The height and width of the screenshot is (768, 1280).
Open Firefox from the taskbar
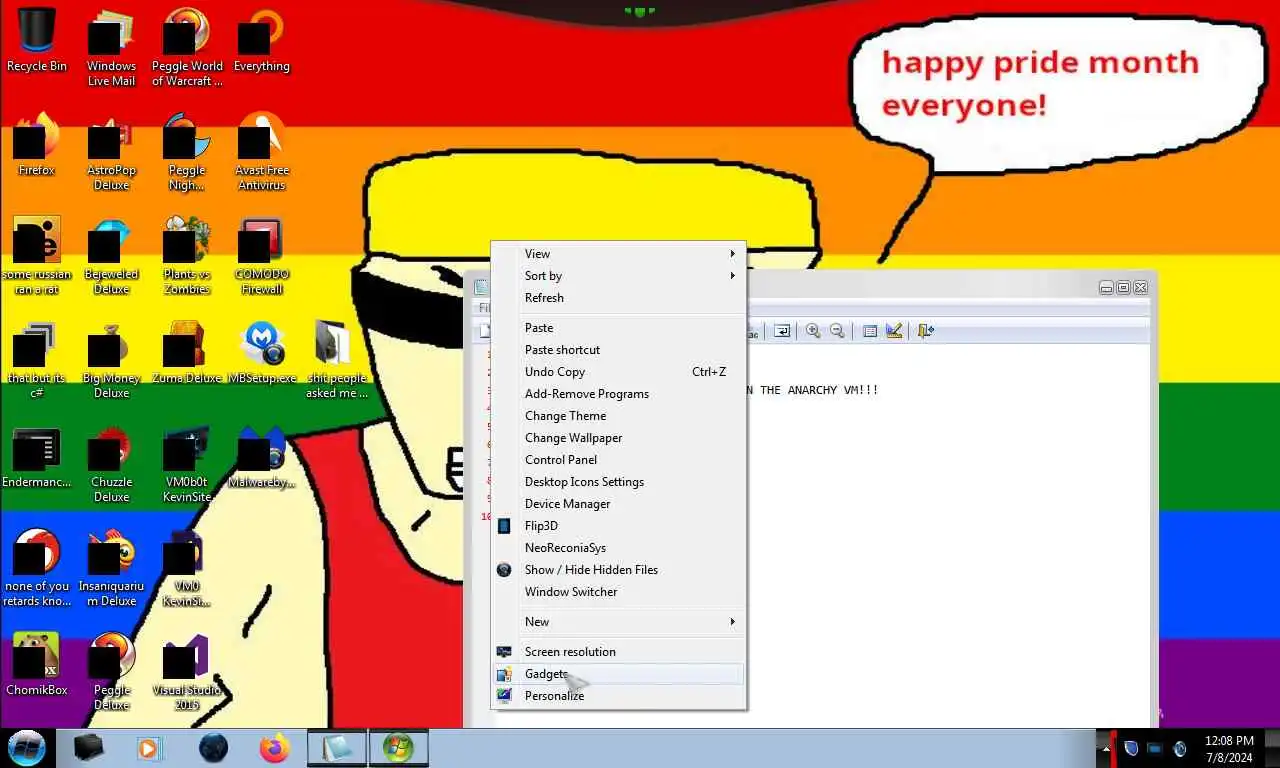click(x=274, y=748)
